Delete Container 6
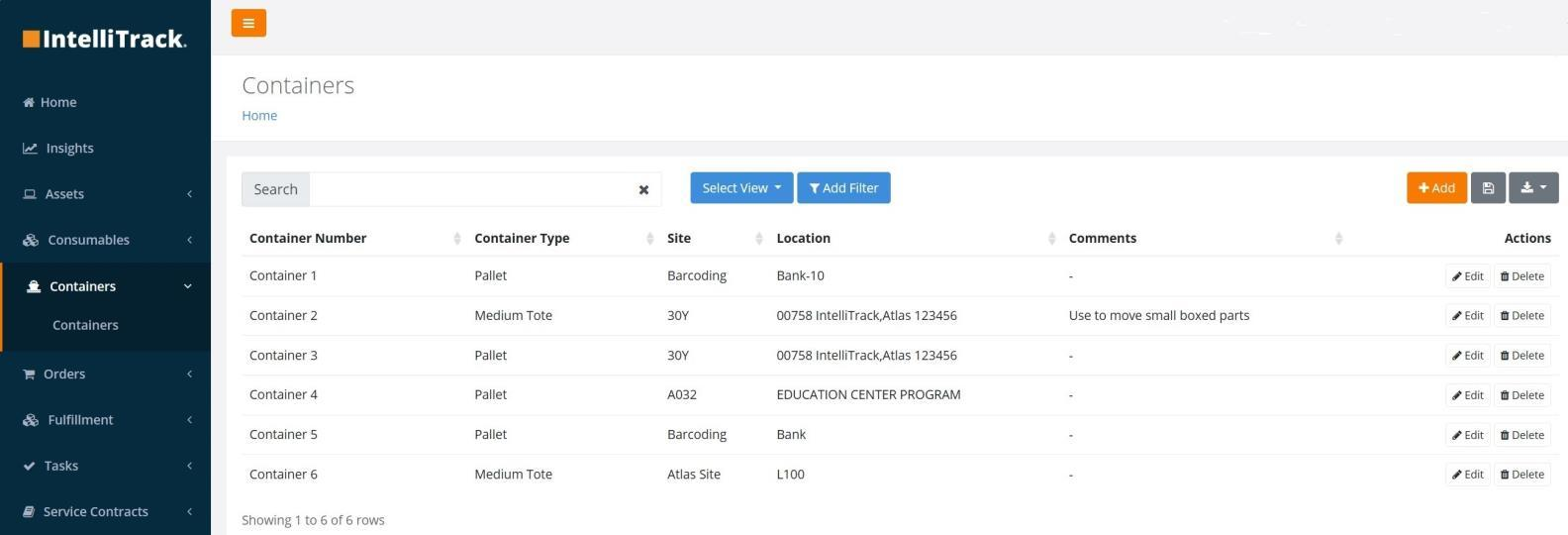Viewport: 1568px width, 535px height. (1521, 475)
